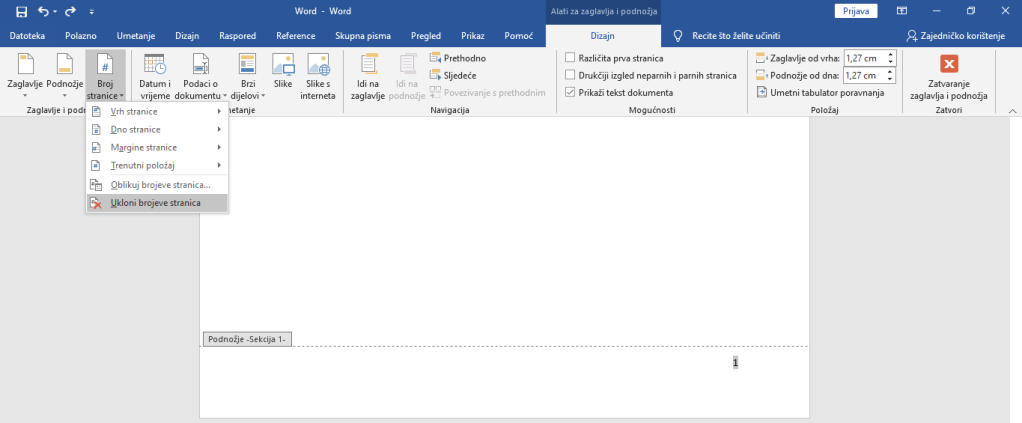Viewport: 1022px width, 423px height.
Task: Uncheck Prikaži tekst dokumenta
Action: [x=571, y=92]
